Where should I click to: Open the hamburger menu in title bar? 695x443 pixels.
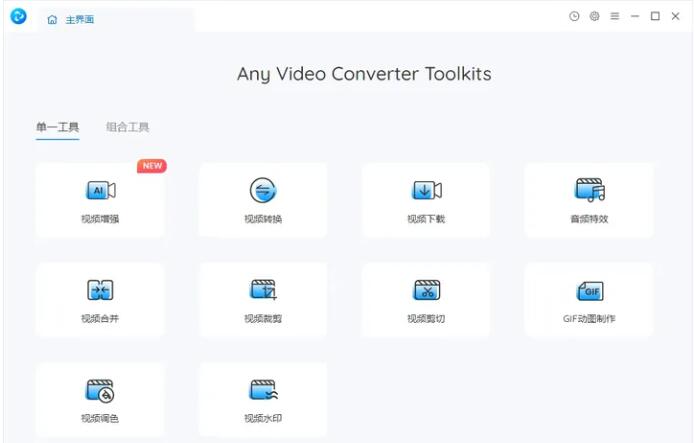tap(615, 16)
